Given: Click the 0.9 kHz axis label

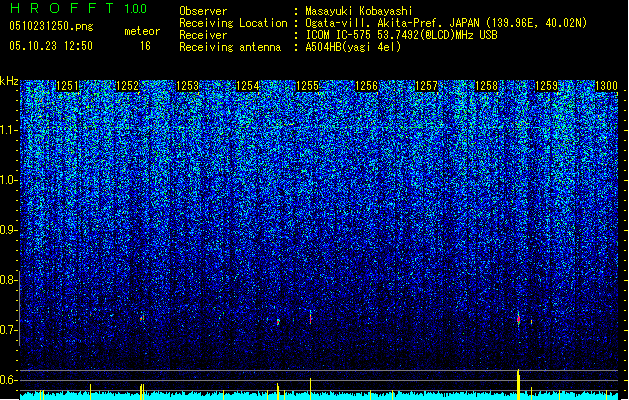Looking at the screenshot, I should (x=8, y=230).
